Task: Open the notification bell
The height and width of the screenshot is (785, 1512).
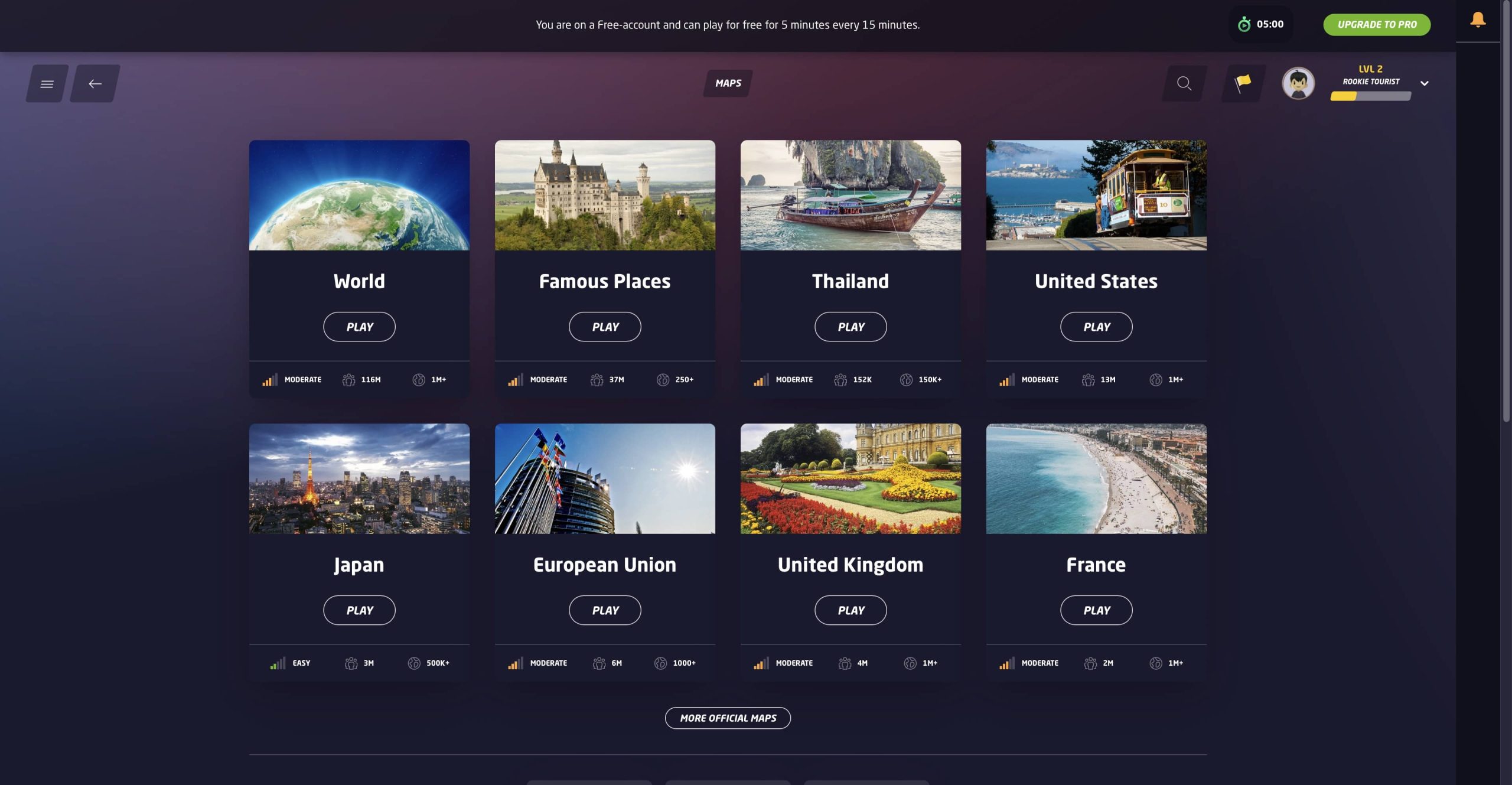Action: (x=1477, y=19)
